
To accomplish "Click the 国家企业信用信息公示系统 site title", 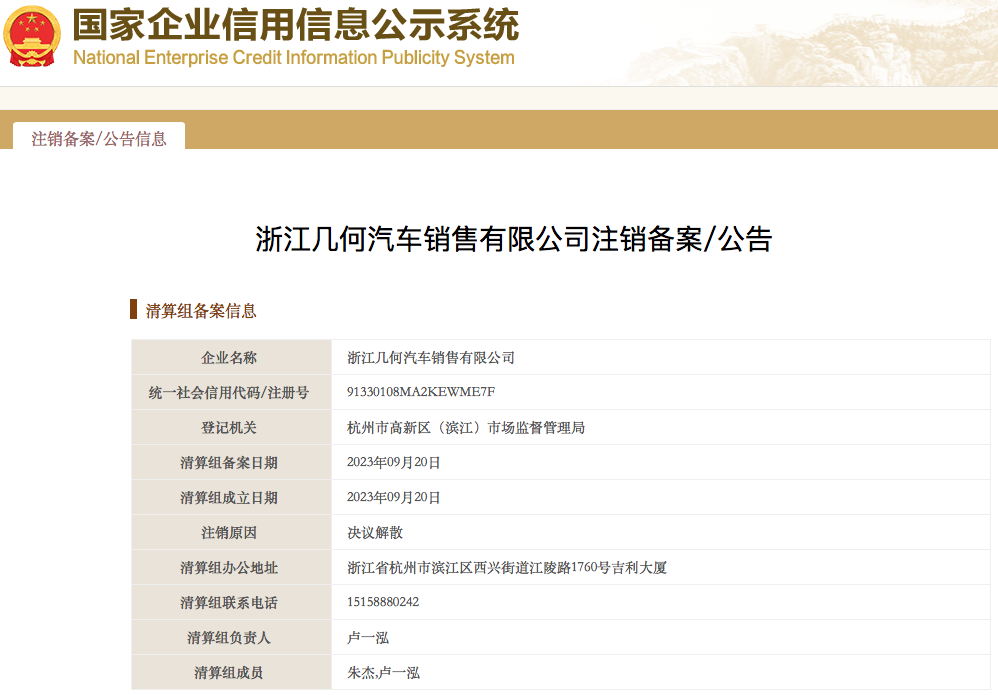I will click(x=295, y=24).
